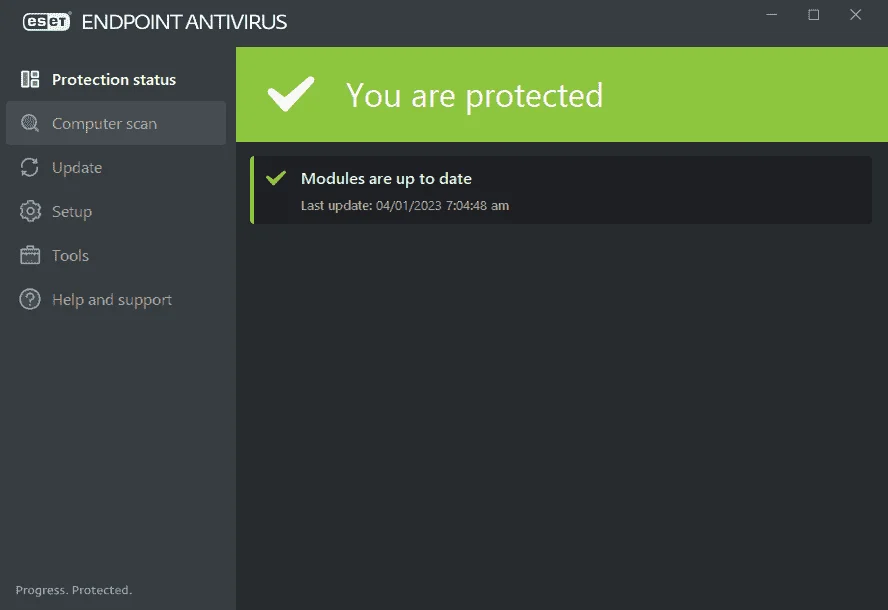This screenshot has width=888, height=610.
Task: Click the 'Modules are up to date' heading
Action: (386, 179)
